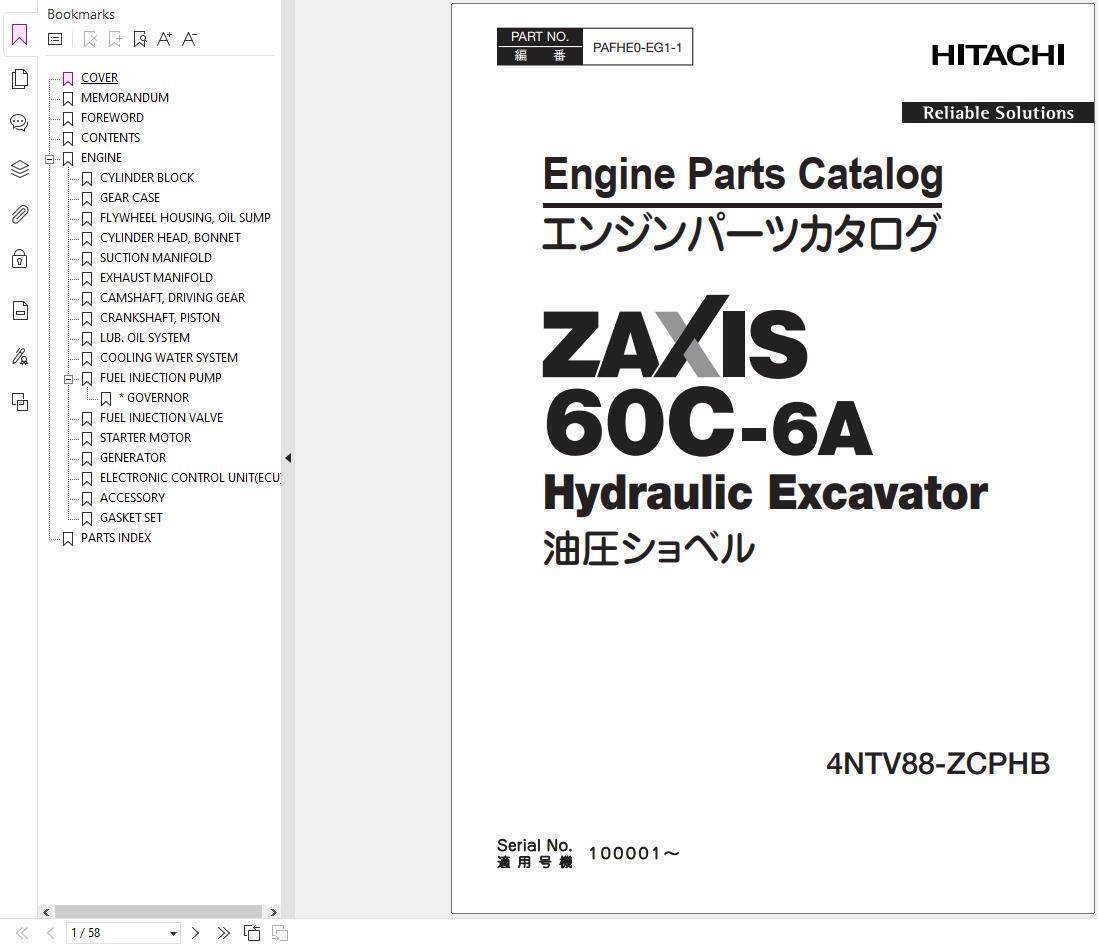Increase bookmark text size with A+ icon
The height and width of the screenshot is (946, 1098).
164,38
